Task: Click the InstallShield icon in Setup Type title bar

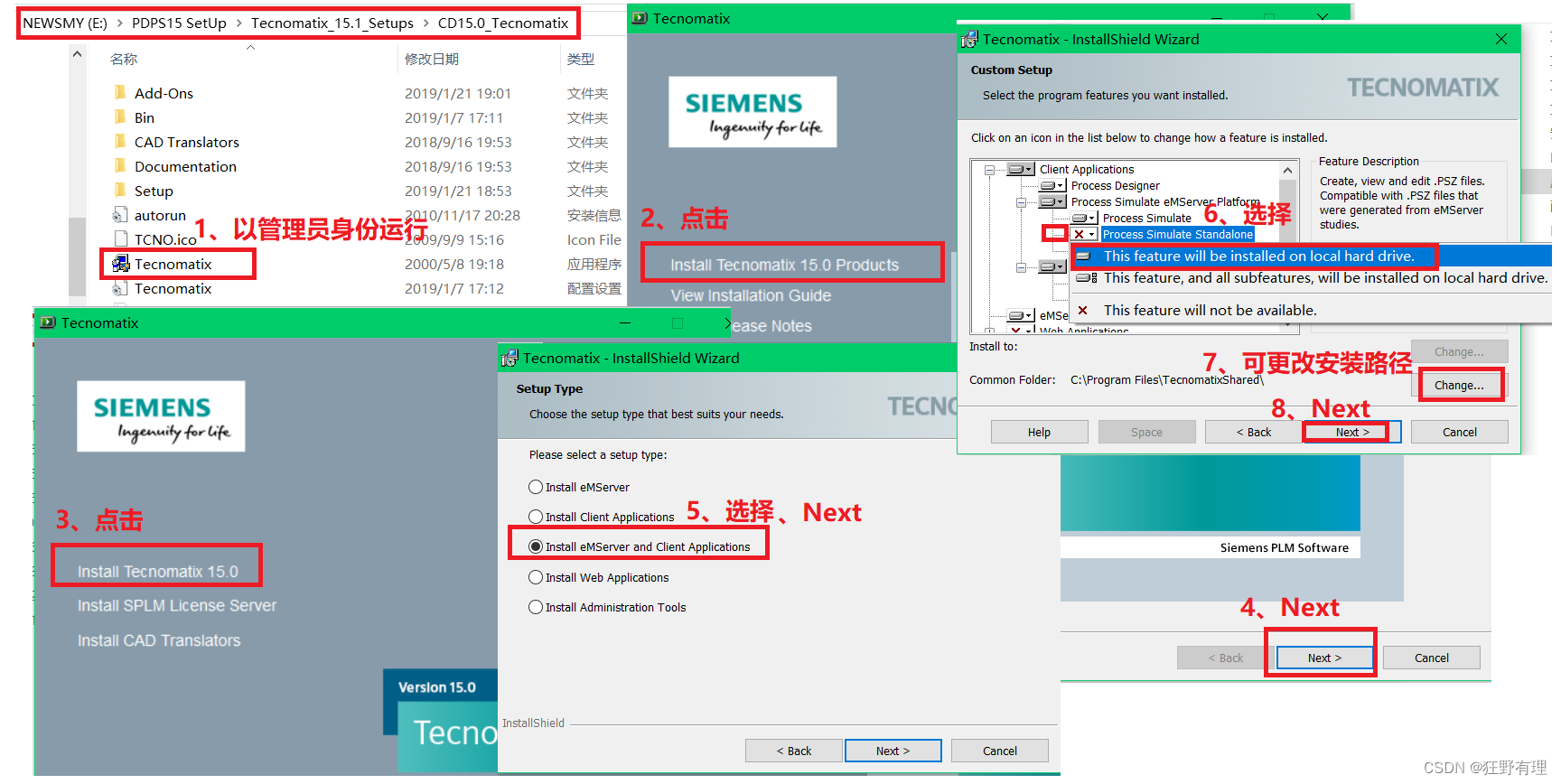Action: 509,359
